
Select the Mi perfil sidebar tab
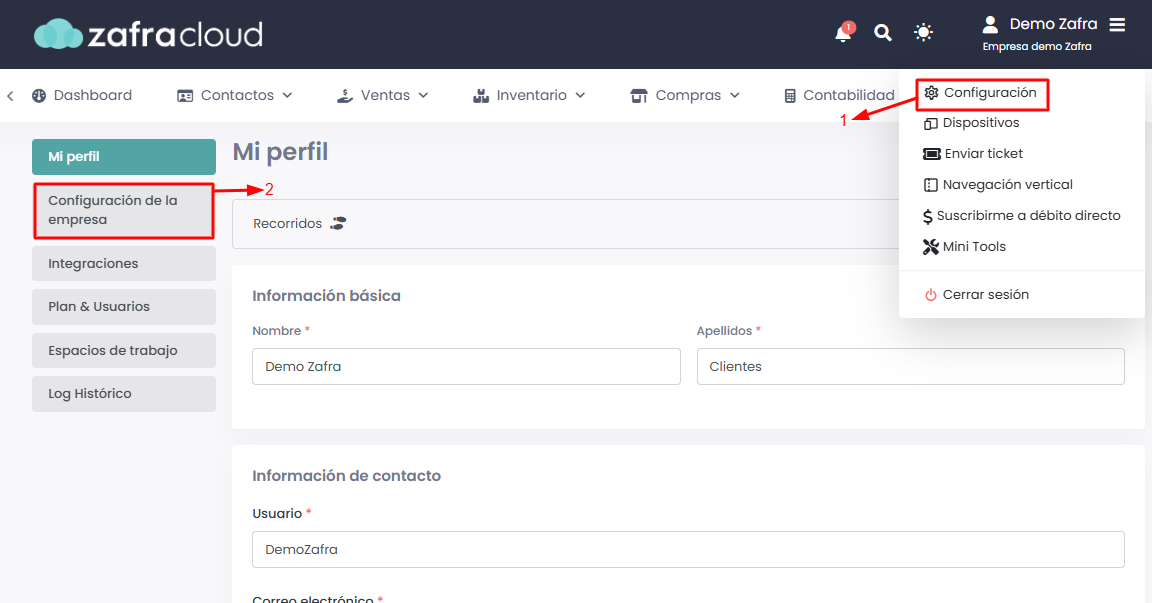[123, 156]
